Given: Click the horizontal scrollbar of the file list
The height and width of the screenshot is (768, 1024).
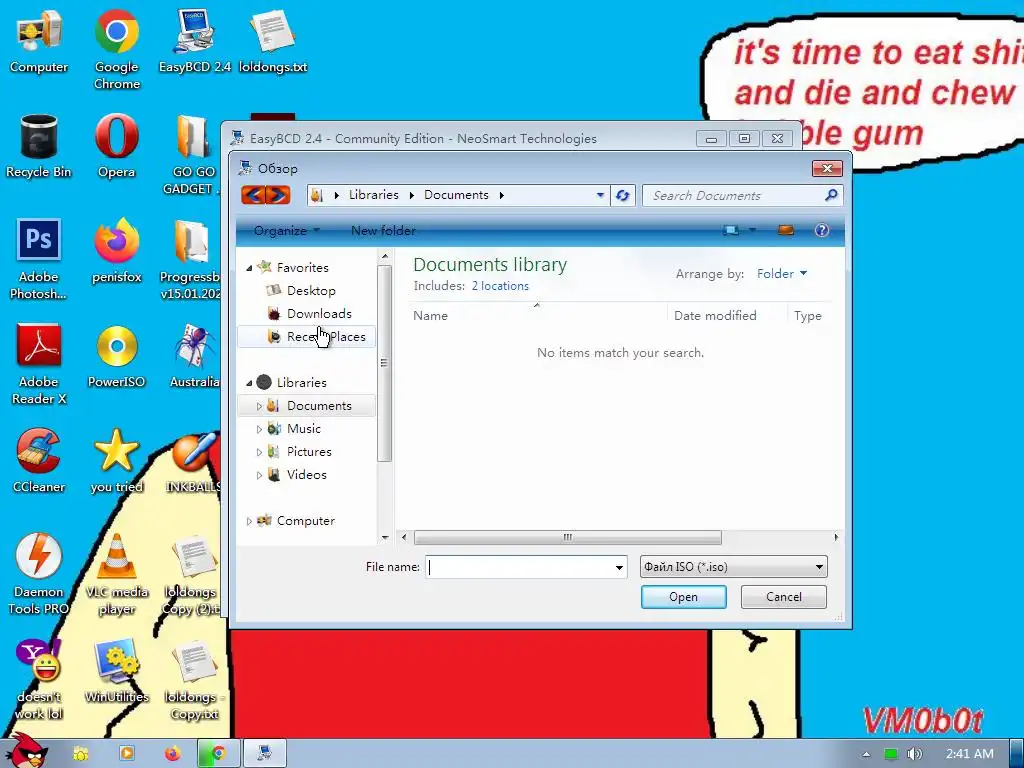Looking at the screenshot, I should (x=567, y=537).
